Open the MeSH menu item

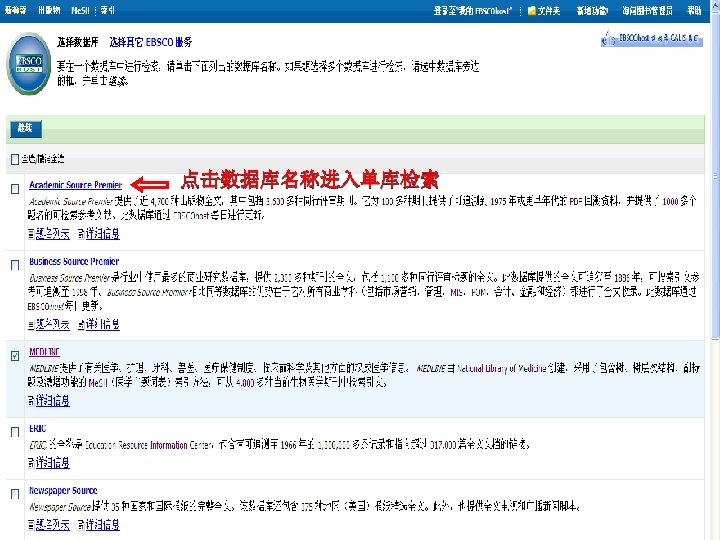pos(80,10)
